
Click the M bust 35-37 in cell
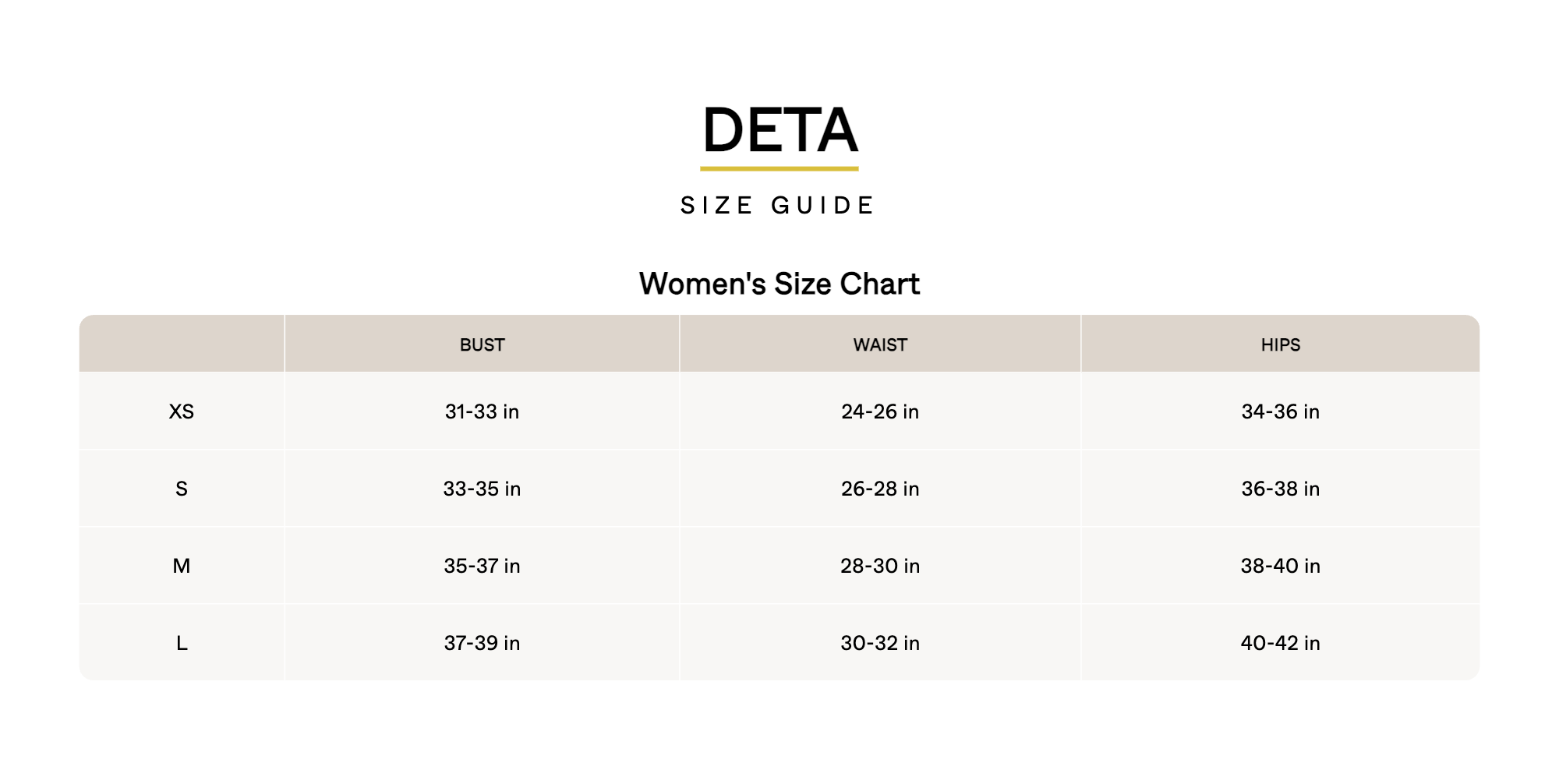pyautogui.click(x=482, y=566)
